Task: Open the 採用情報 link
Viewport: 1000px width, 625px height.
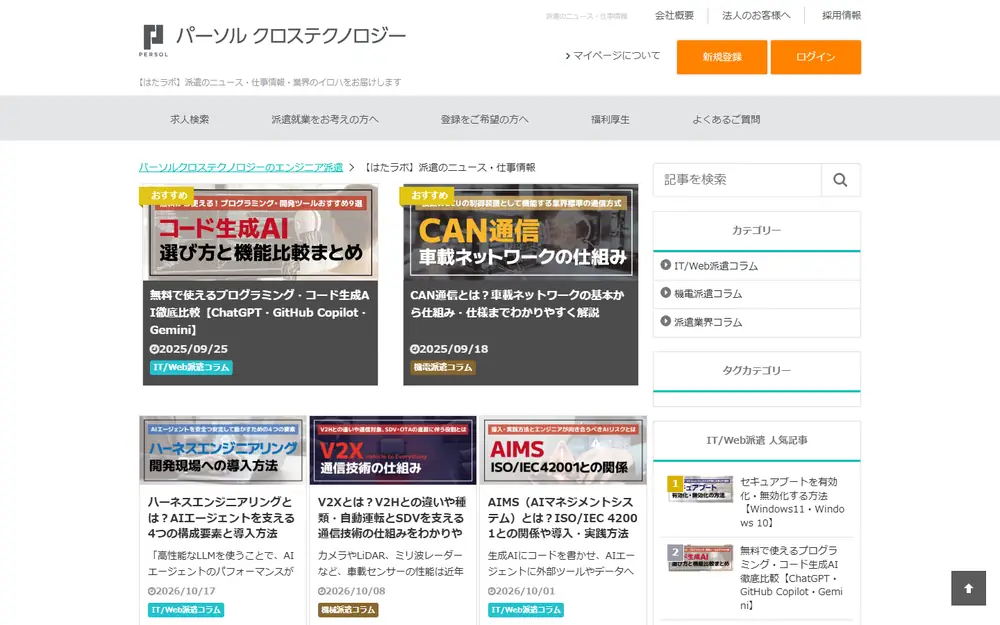Action: [x=841, y=15]
